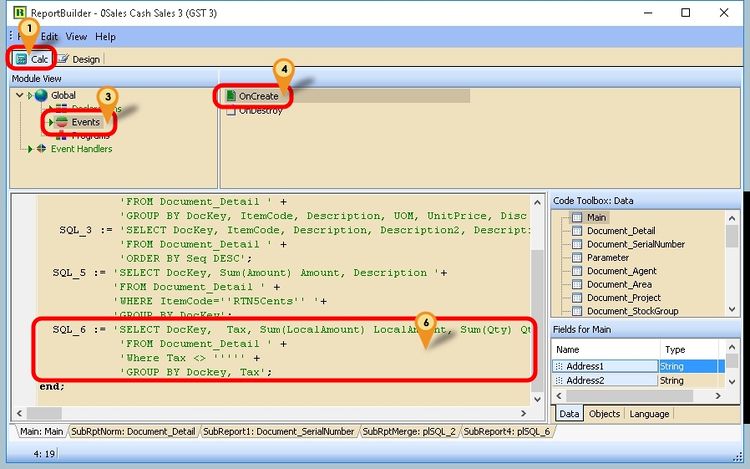Place cursor on SQL_5 SELECT line
Image resolution: width=750 pixels, height=469 pixels.
tap(250, 273)
